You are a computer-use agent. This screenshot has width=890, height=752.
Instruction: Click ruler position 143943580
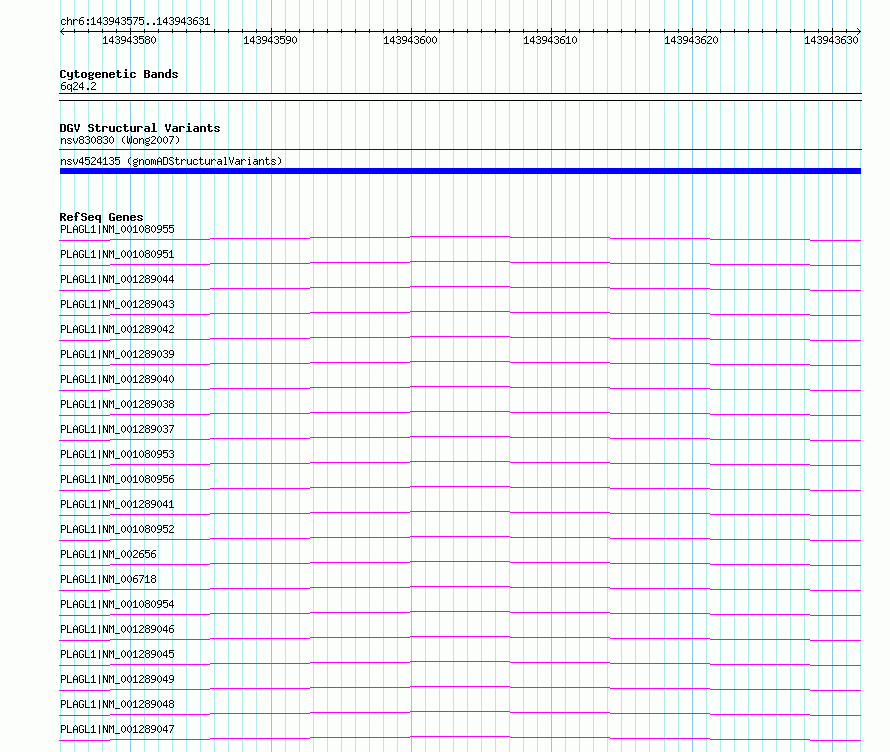[x=129, y=40]
